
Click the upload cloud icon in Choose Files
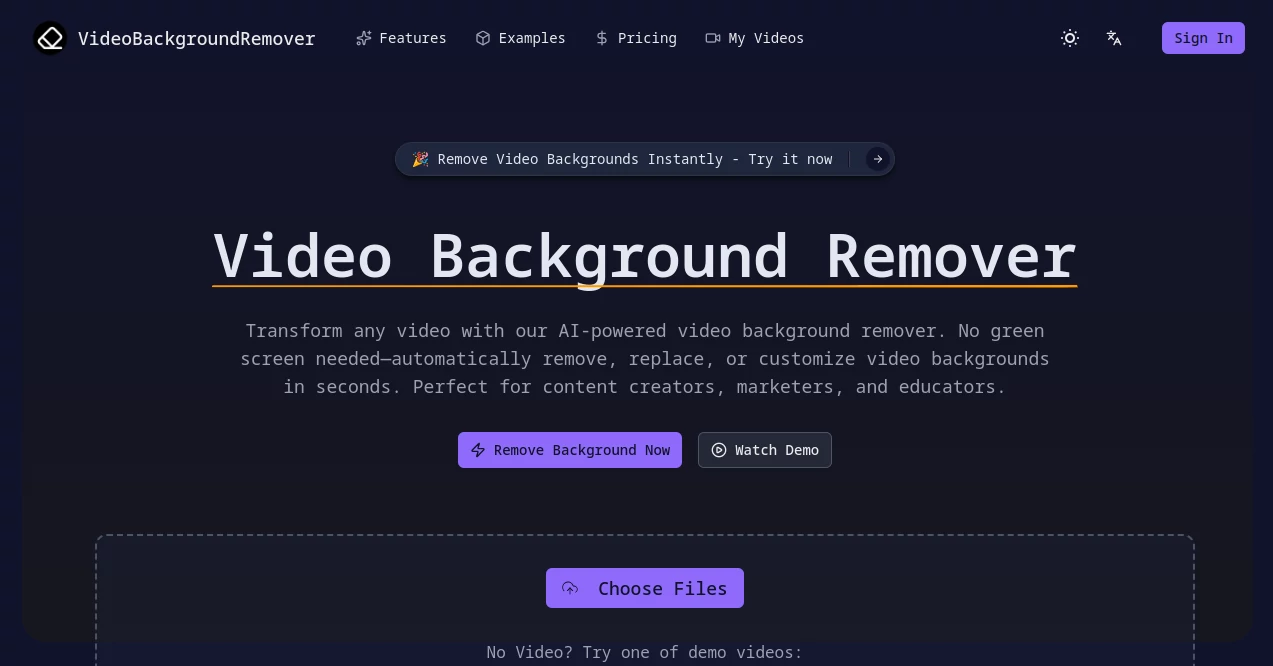[x=570, y=588]
